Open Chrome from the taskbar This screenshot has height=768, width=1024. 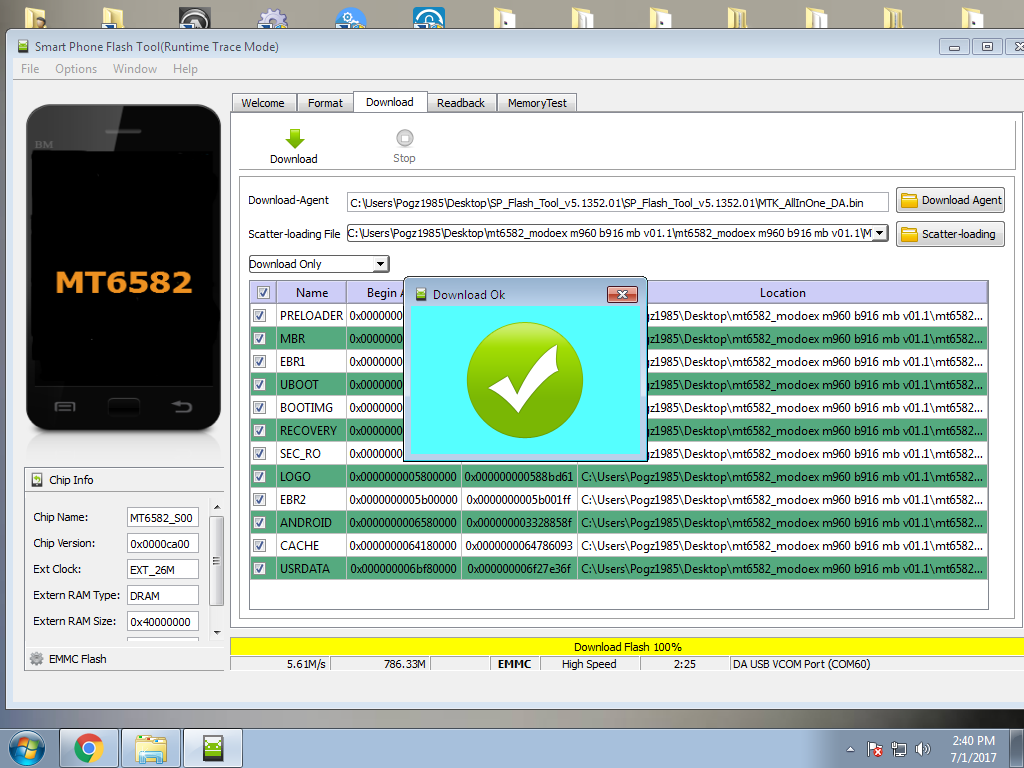pyautogui.click(x=89, y=747)
